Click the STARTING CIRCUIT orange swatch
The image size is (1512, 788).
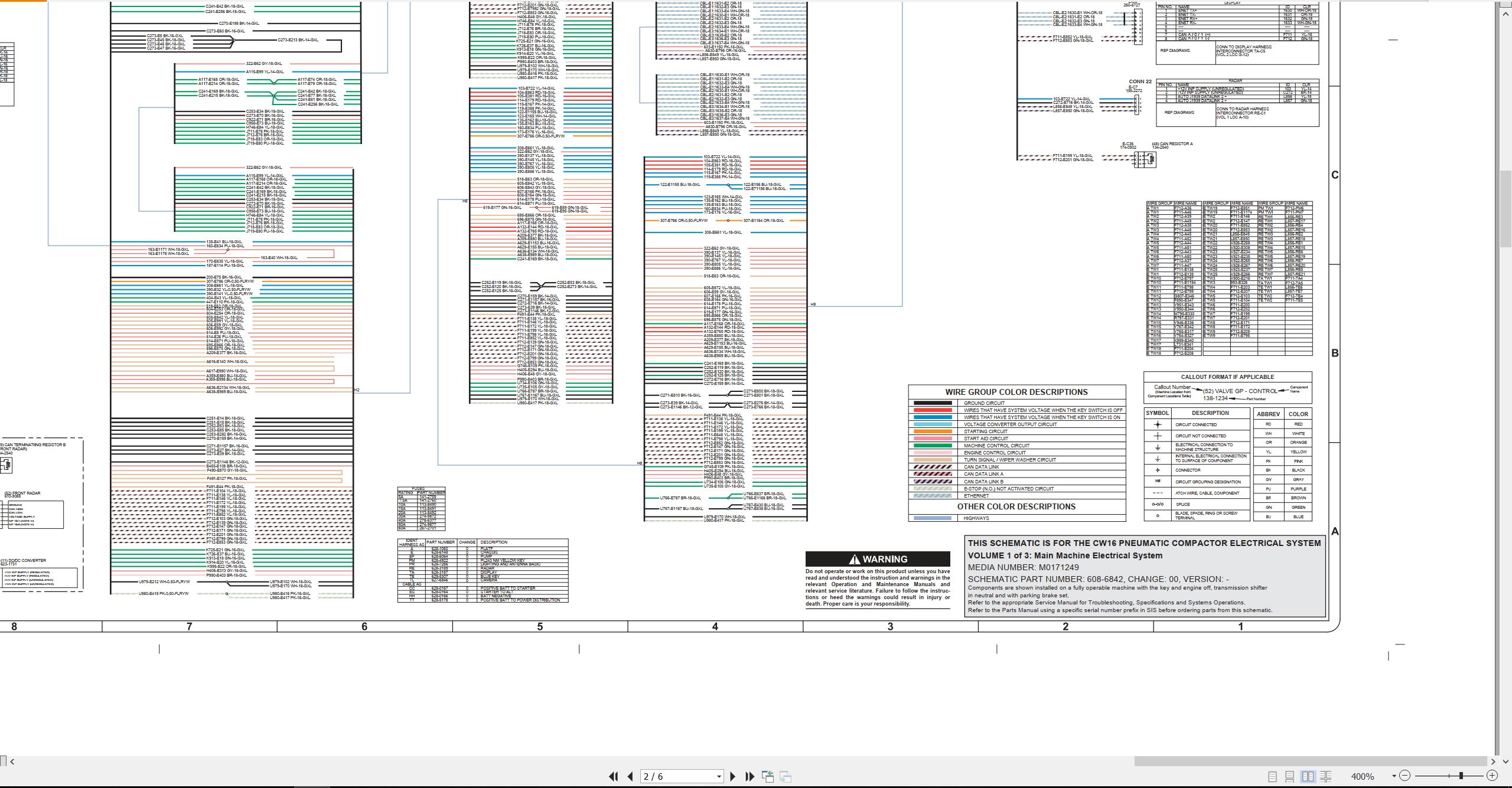tap(933, 431)
